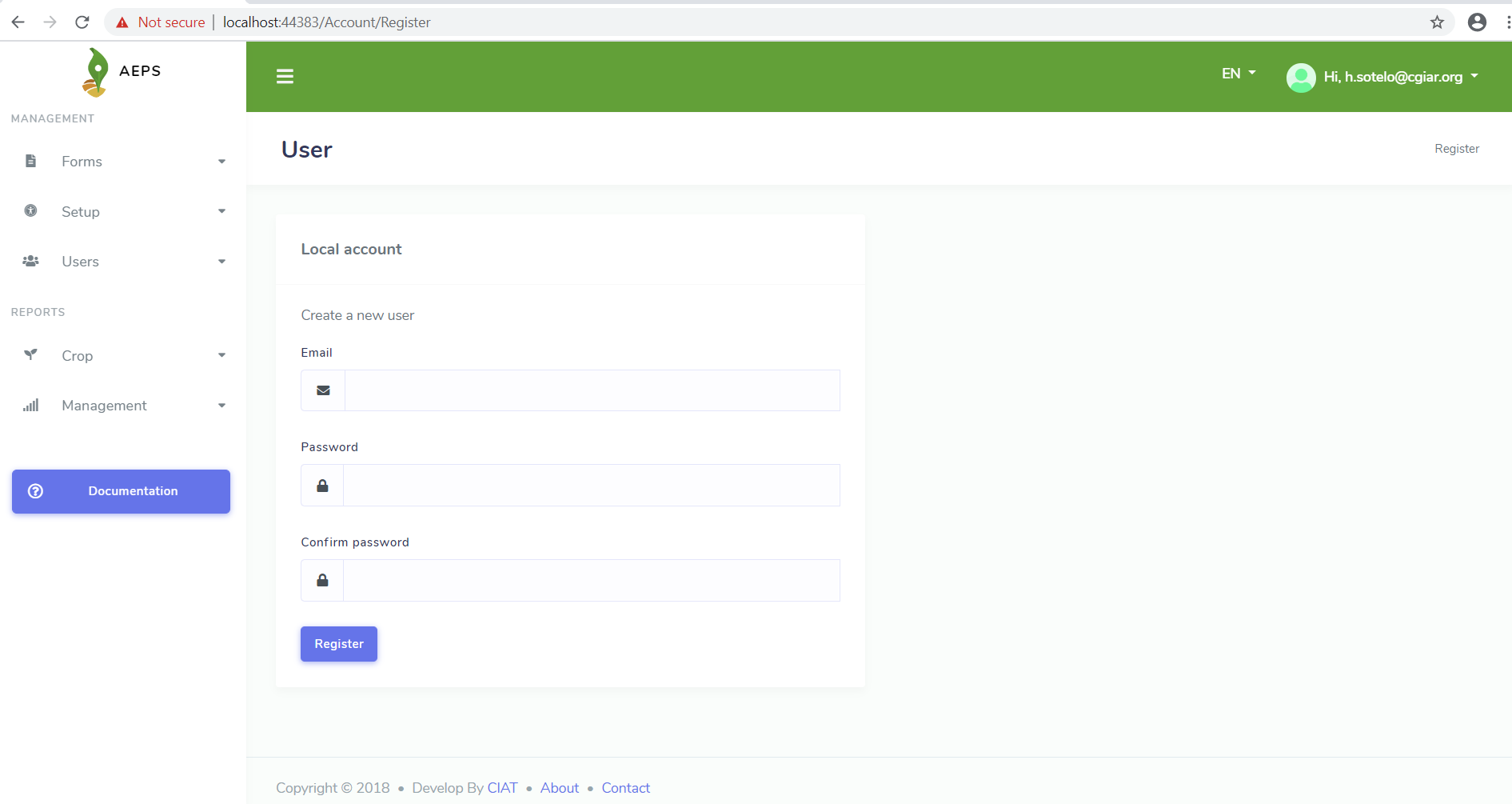Image resolution: width=1512 pixels, height=804 pixels.
Task: Go back with browser back arrow
Action: 18,22
